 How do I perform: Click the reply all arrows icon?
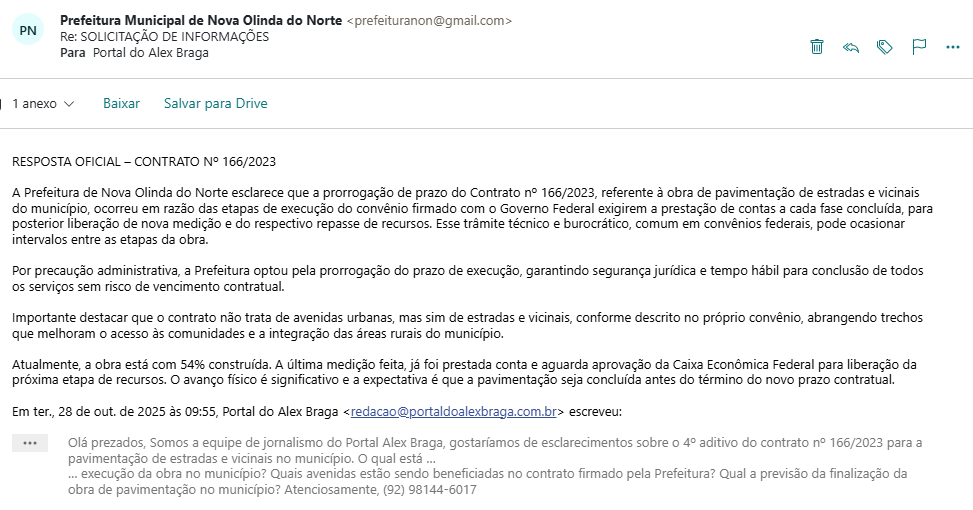coord(851,47)
